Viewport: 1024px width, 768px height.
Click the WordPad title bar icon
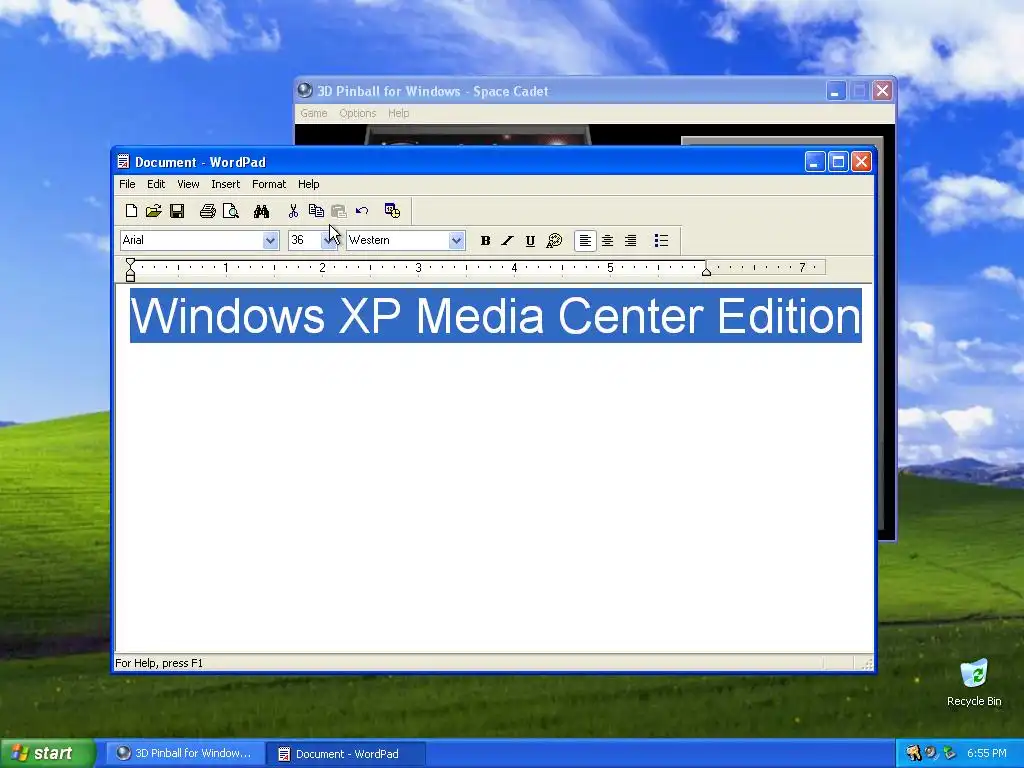123,161
